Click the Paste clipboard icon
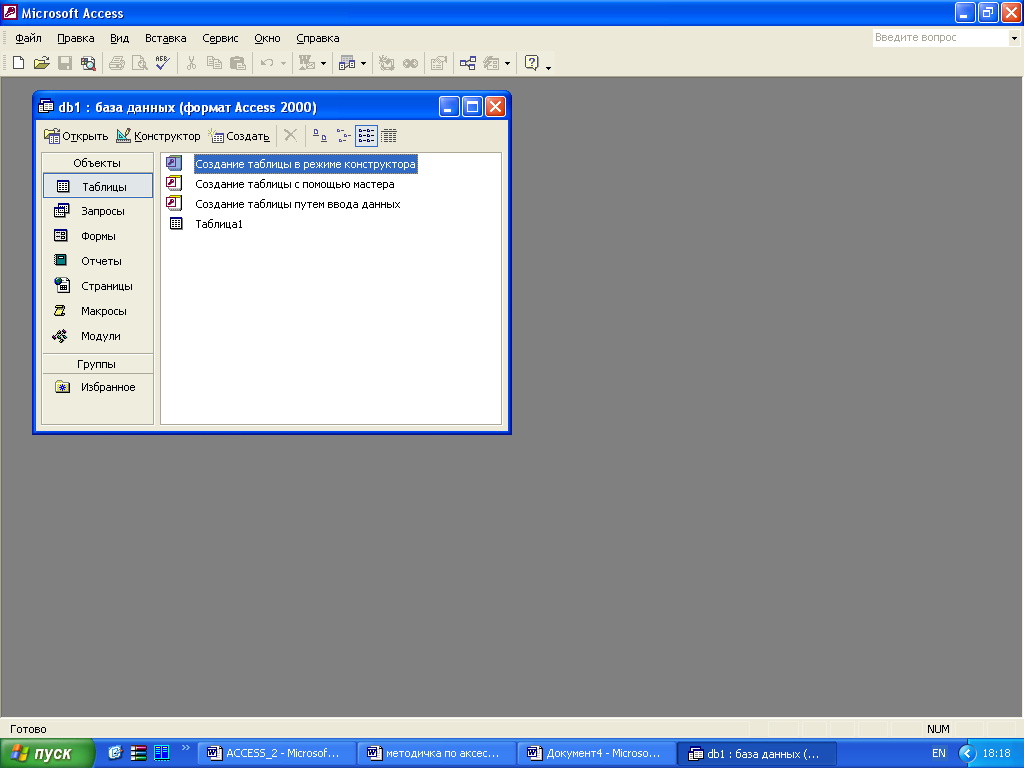 point(238,63)
